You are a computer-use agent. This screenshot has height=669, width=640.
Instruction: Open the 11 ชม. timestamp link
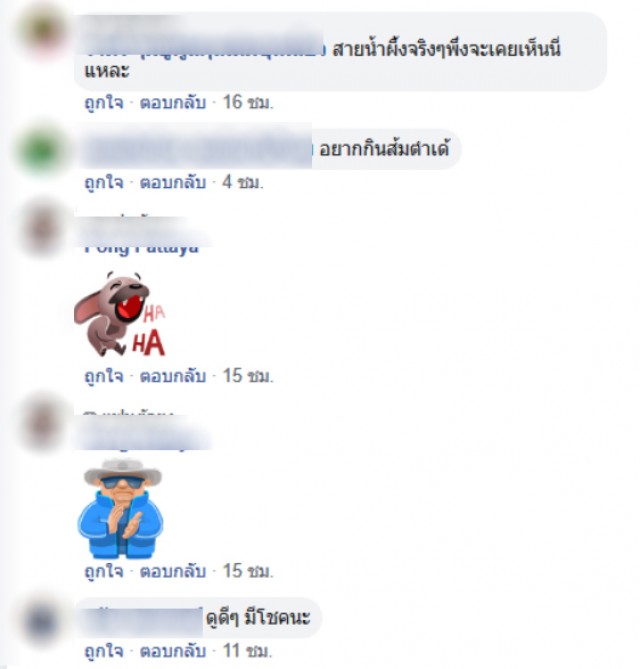point(247,651)
